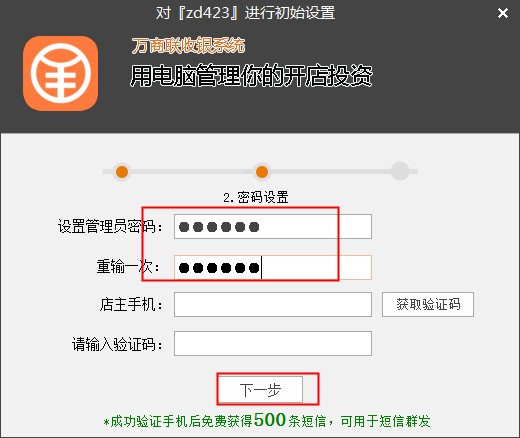The image size is (520, 438).
Task: Click the progress line between steps two and three
Action: (x=330, y=171)
